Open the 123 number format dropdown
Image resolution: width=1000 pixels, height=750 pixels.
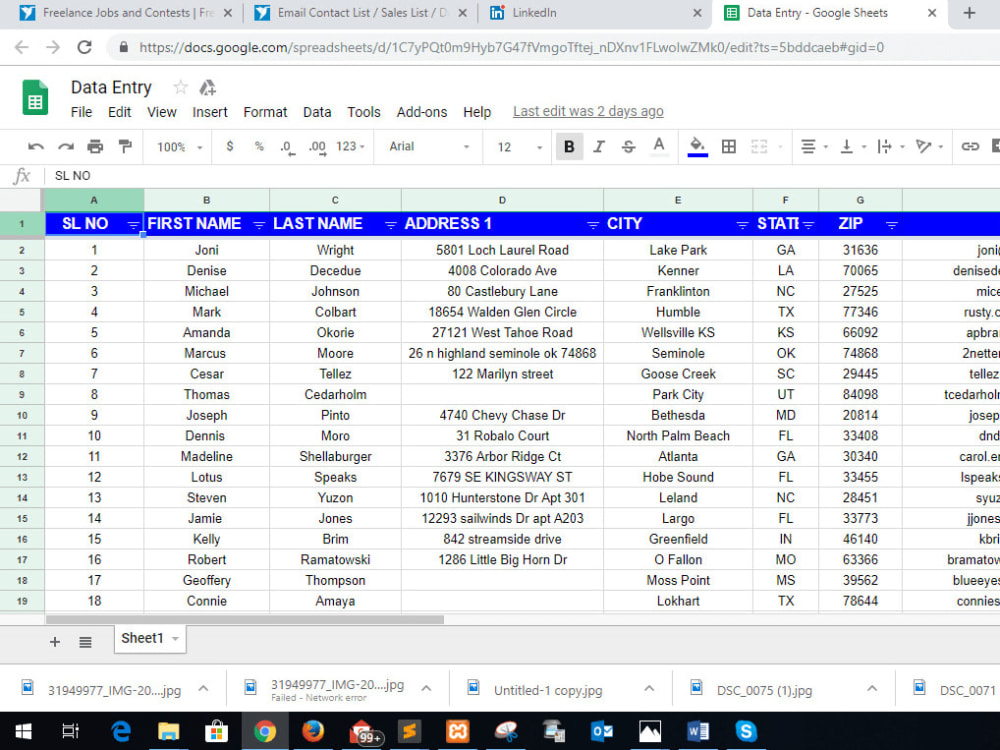[350, 147]
